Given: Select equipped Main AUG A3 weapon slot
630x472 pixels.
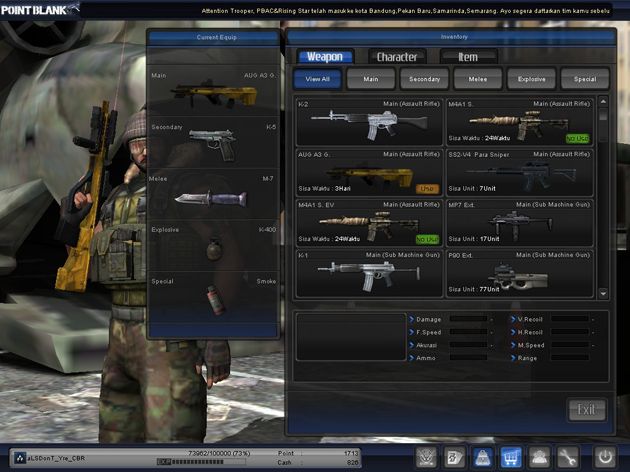Looking at the screenshot, I should 213,91.
